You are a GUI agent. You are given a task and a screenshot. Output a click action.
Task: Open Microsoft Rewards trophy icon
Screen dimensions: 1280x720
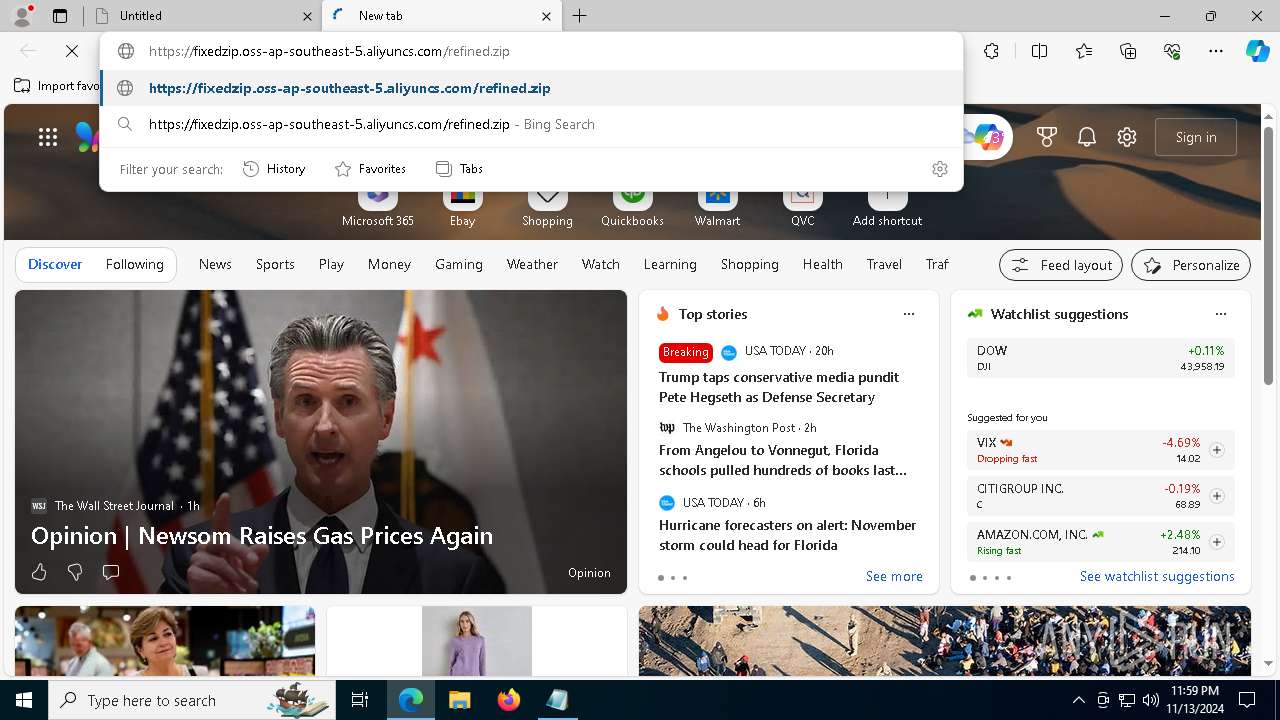[1047, 137]
